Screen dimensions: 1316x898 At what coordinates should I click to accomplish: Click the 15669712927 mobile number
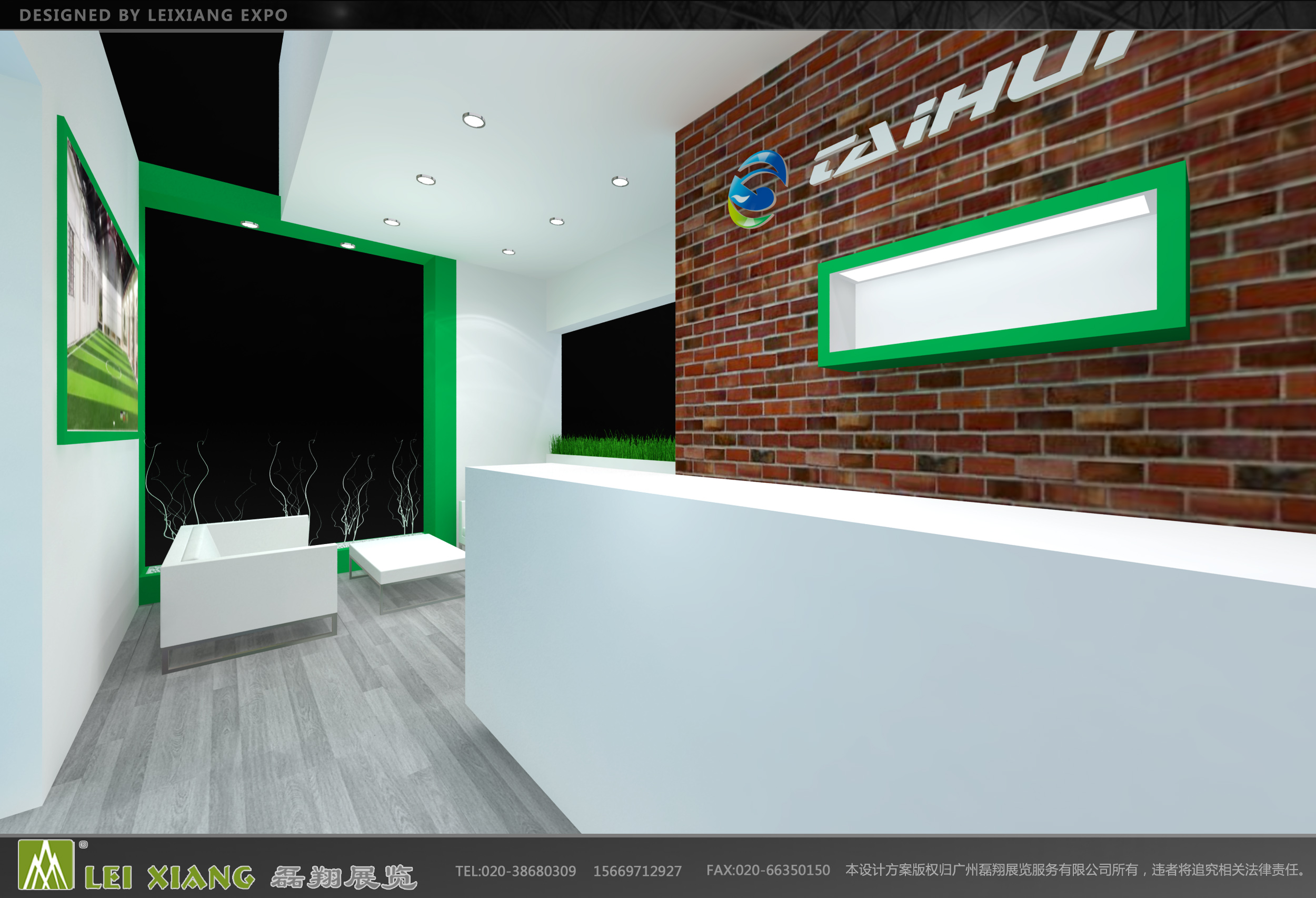[637, 871]
